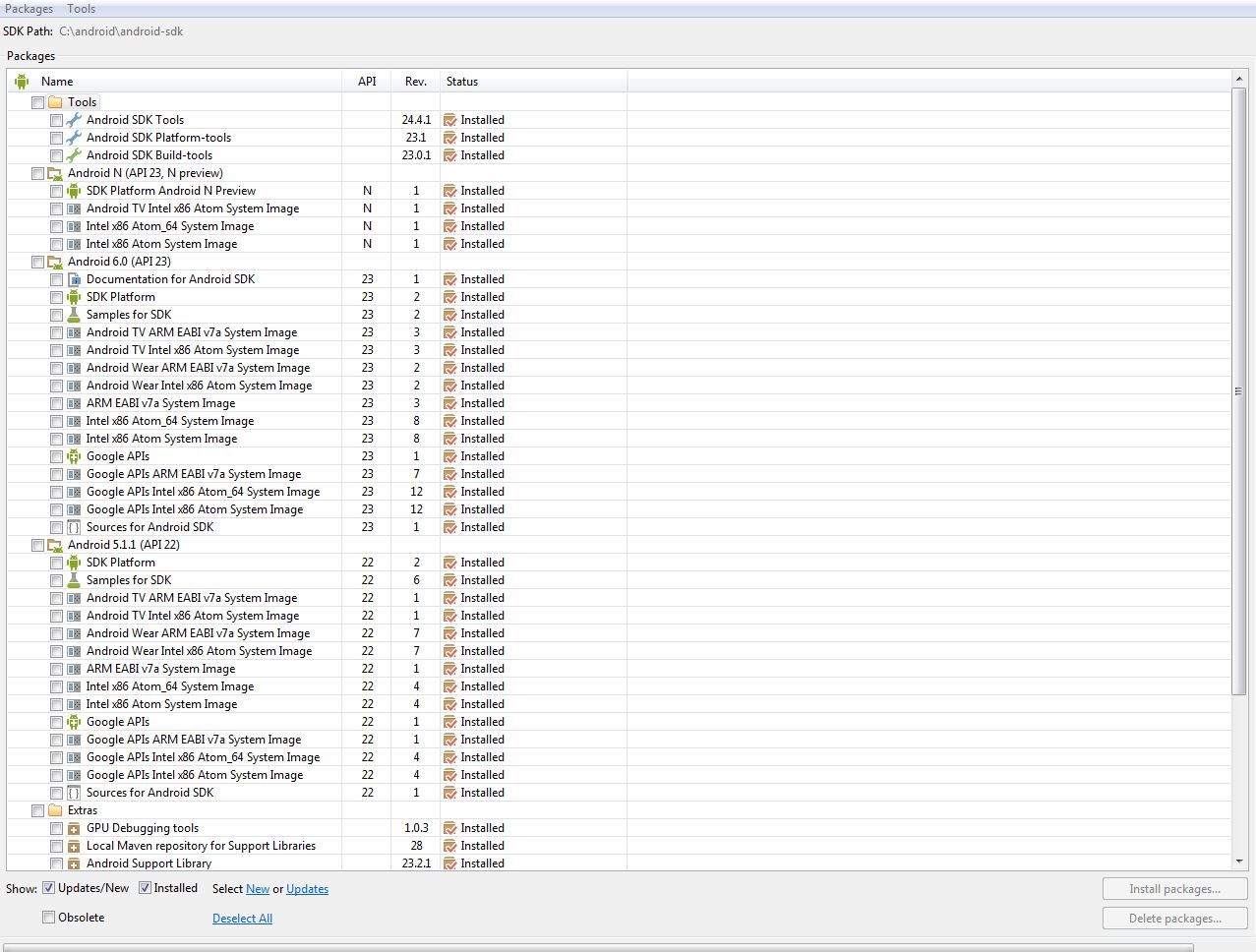Click the wrench icon for Android SDK Platform-tools
1256x952 pixels.
click(x=74, y=138)
